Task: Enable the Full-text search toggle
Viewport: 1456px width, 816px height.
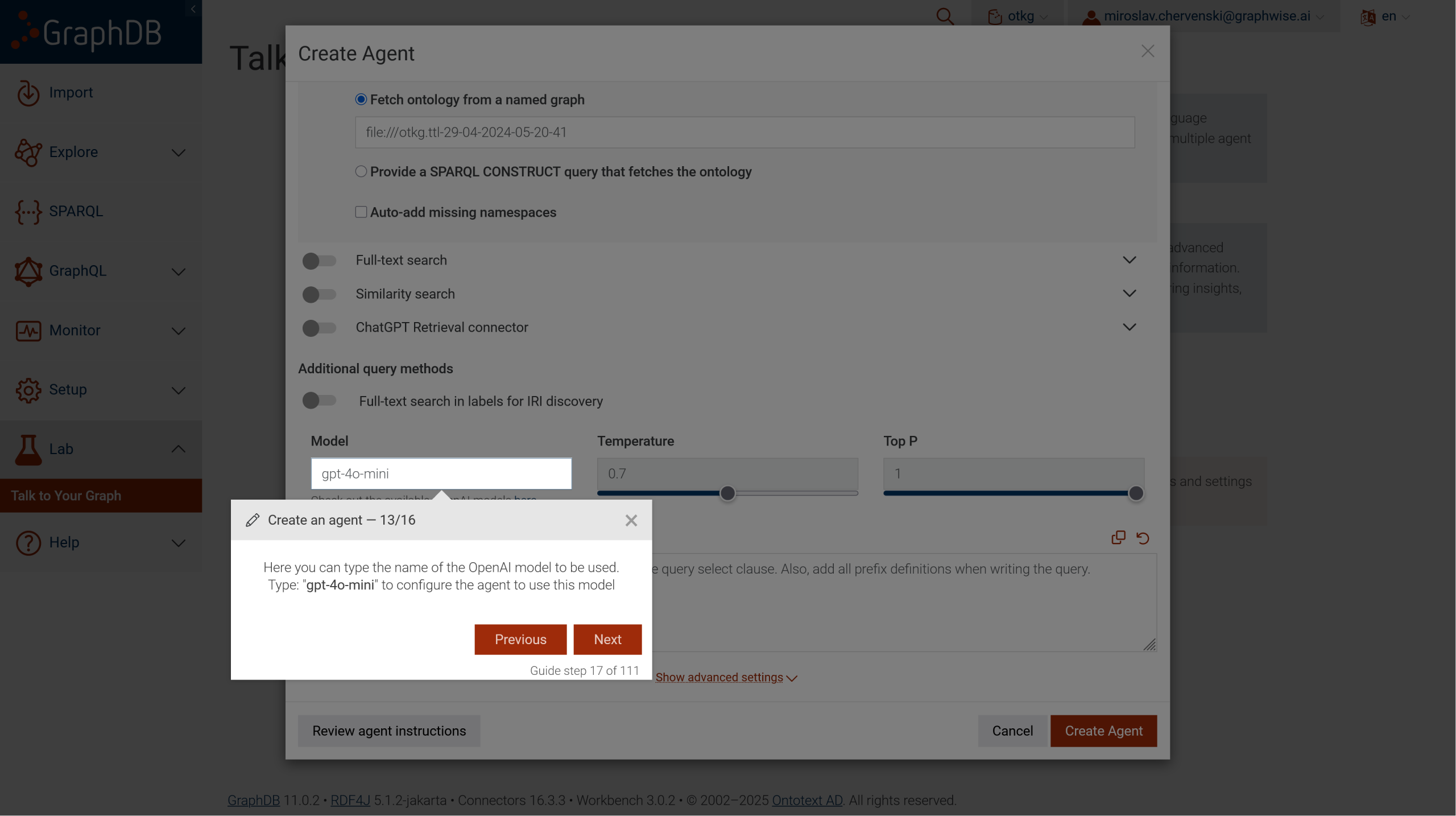Action: click(x=319, y=261)
